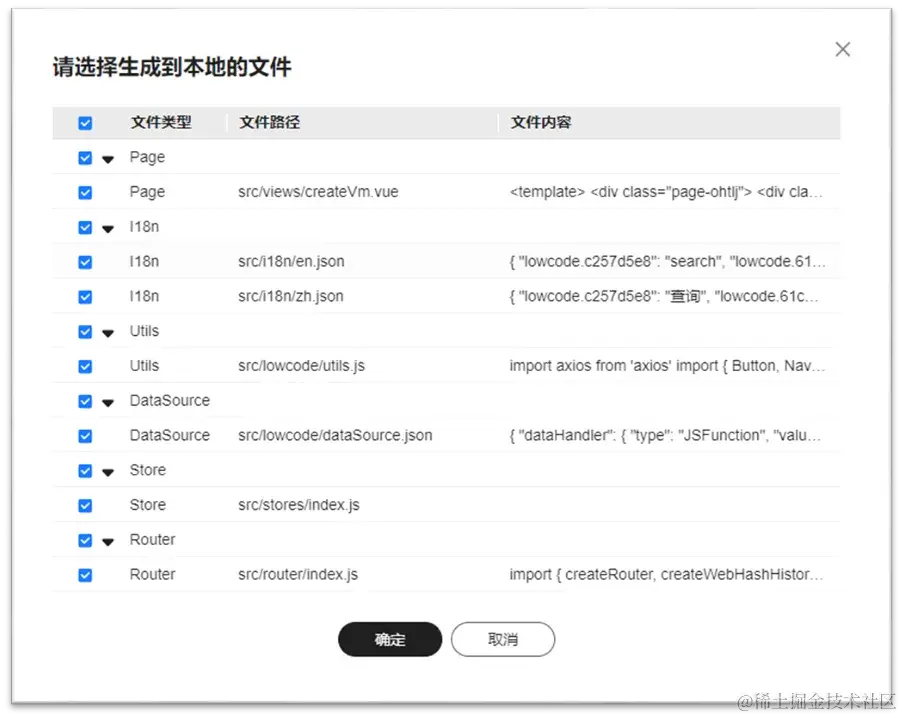
Task: Collapse the I18n group
Action: (108, 227)
